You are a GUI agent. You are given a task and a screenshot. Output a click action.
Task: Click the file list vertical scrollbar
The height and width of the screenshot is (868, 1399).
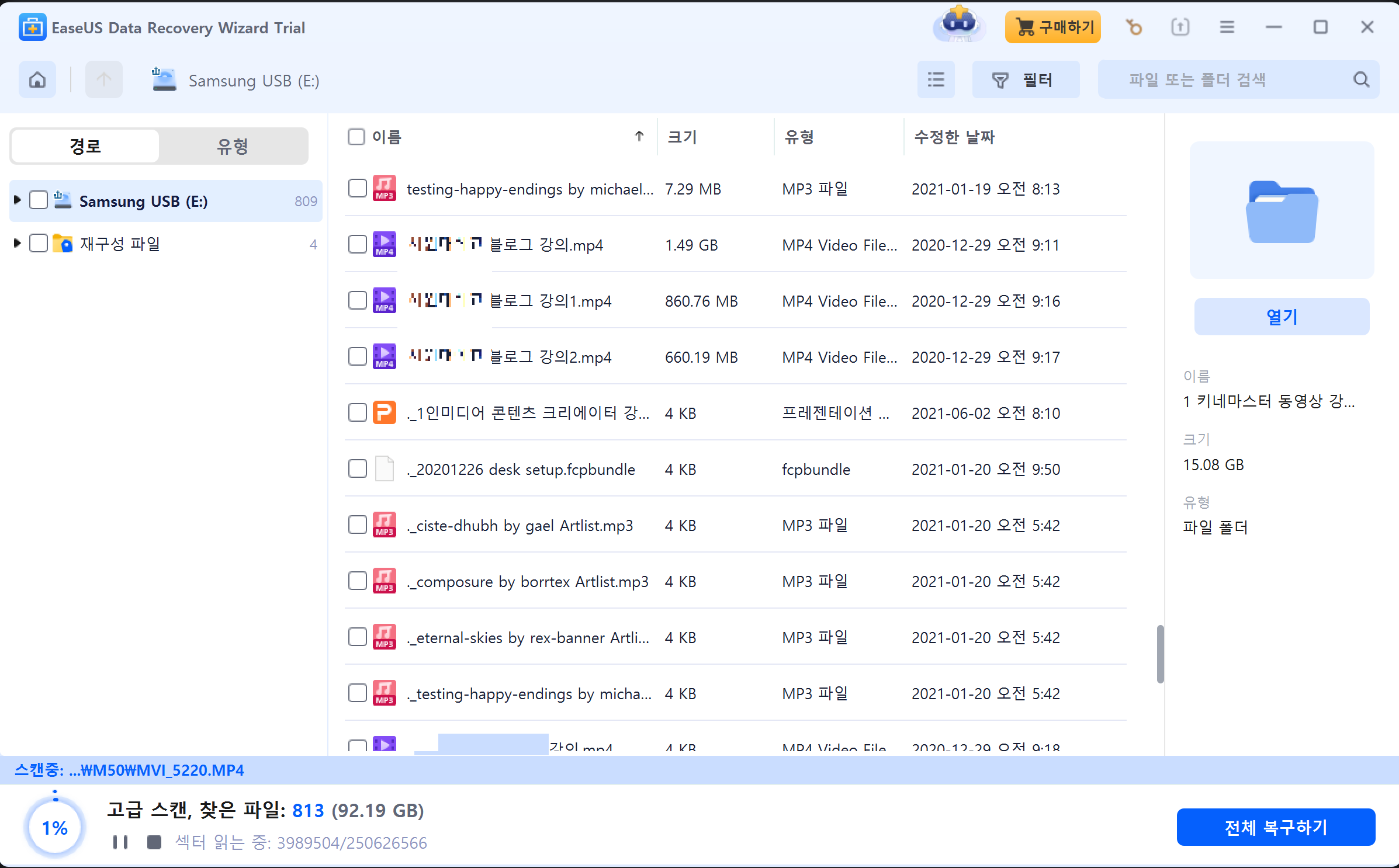point(1160,653)
